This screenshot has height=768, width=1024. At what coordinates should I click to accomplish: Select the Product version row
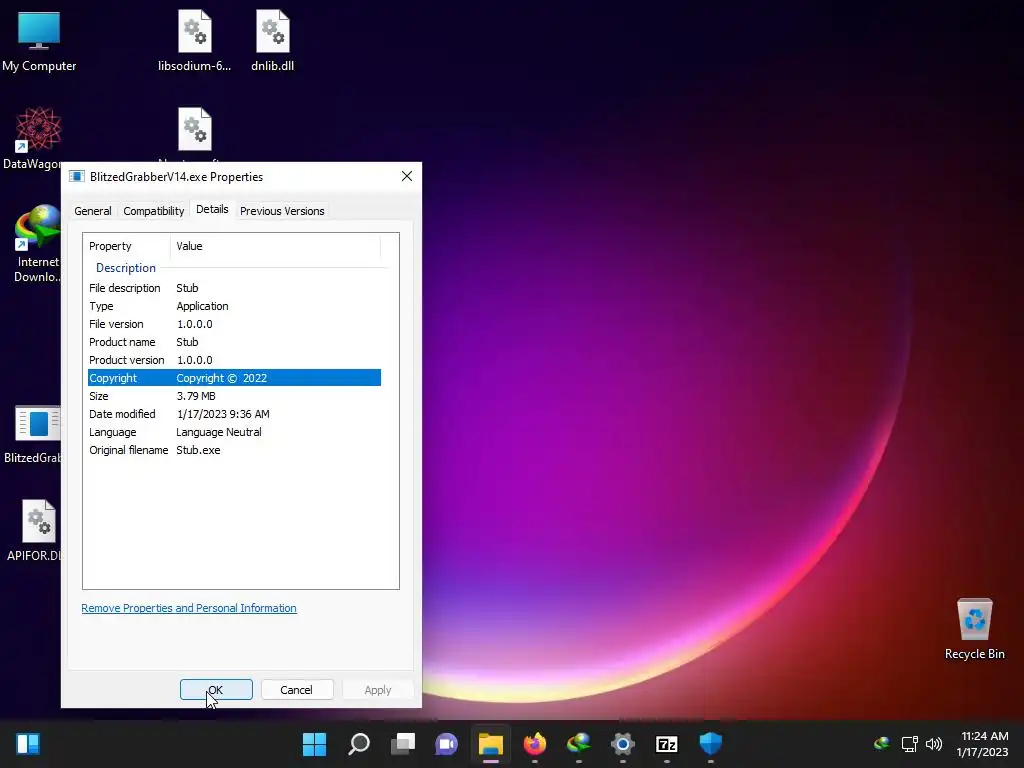(234, 360)
